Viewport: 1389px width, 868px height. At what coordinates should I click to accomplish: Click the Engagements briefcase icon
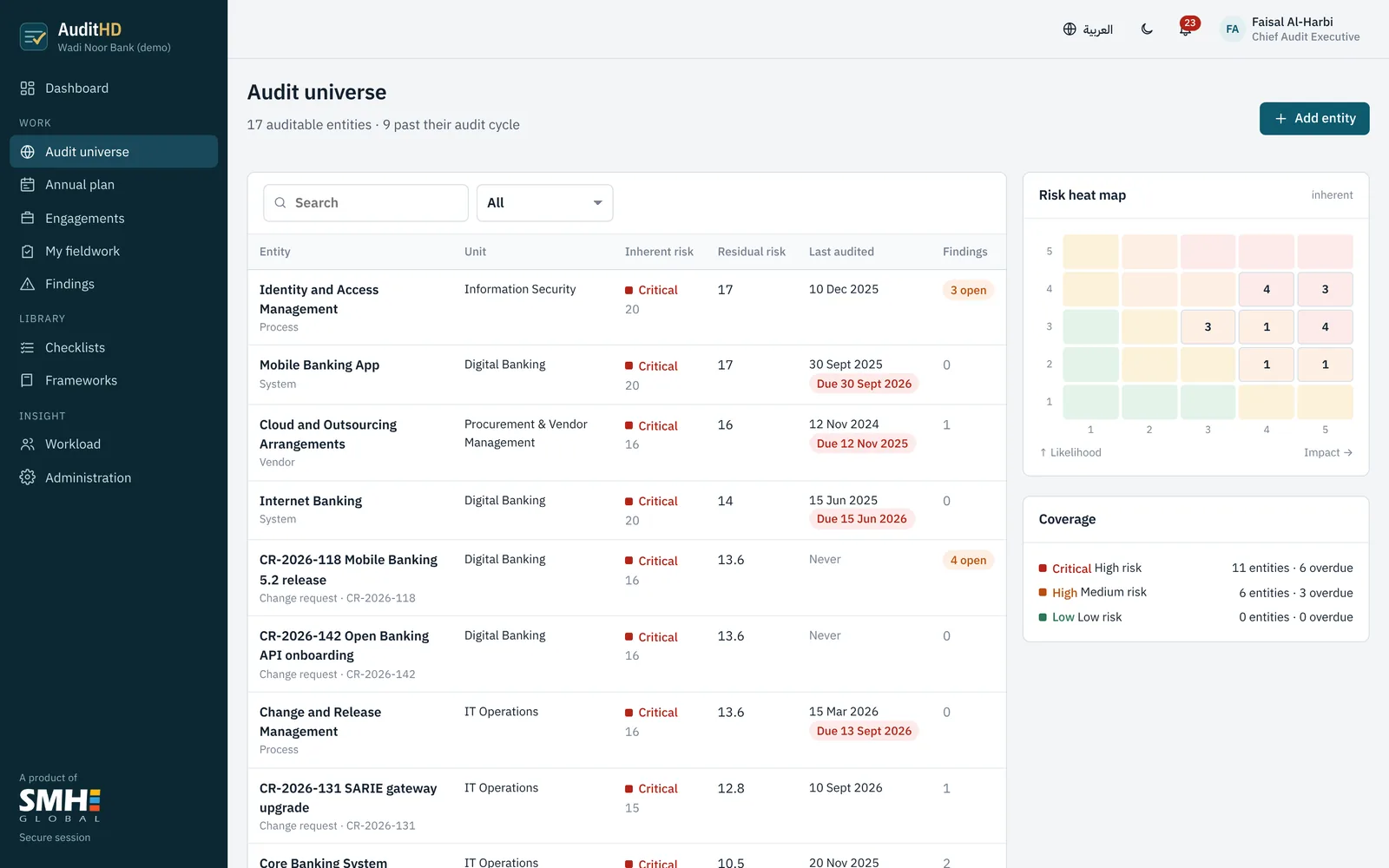point(28,218)
